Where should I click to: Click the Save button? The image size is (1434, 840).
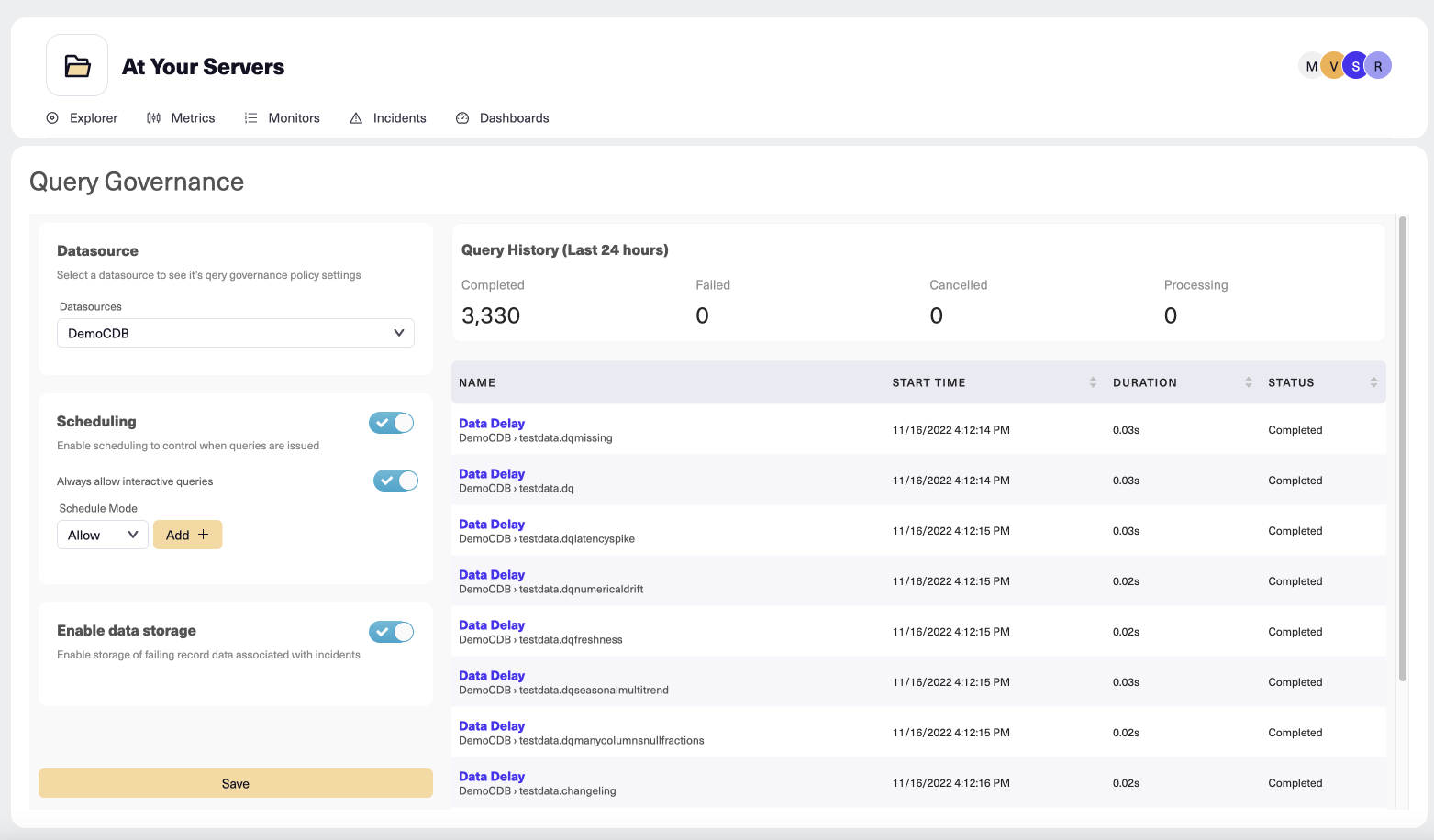[x=236, y=783]
